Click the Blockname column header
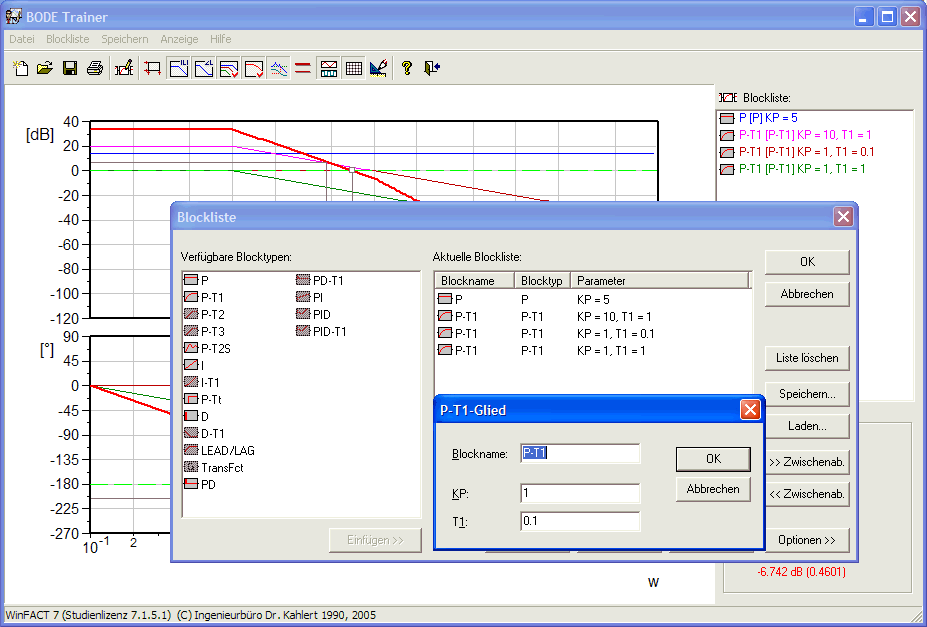927x627 pixels. tap(475, 281)
